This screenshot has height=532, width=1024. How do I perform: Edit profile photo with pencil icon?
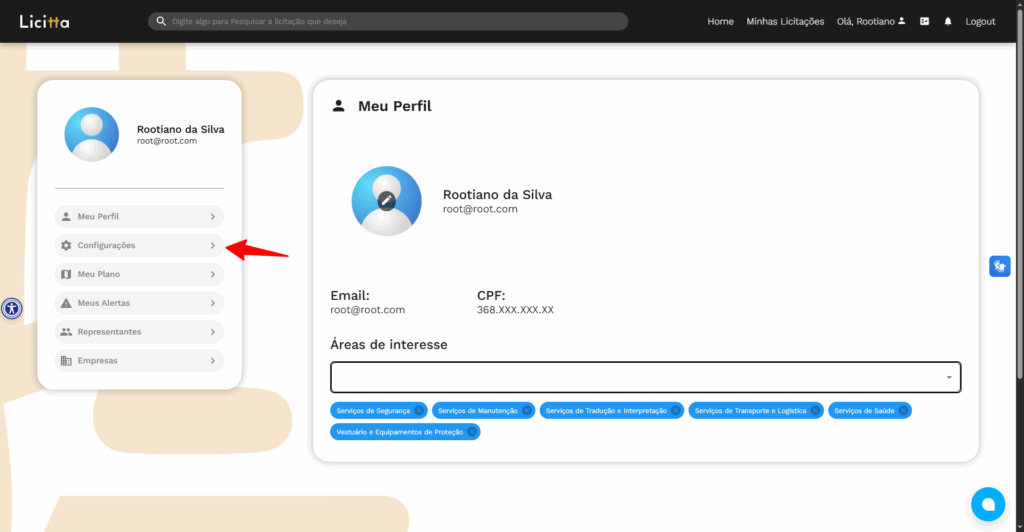click(387, 200)
